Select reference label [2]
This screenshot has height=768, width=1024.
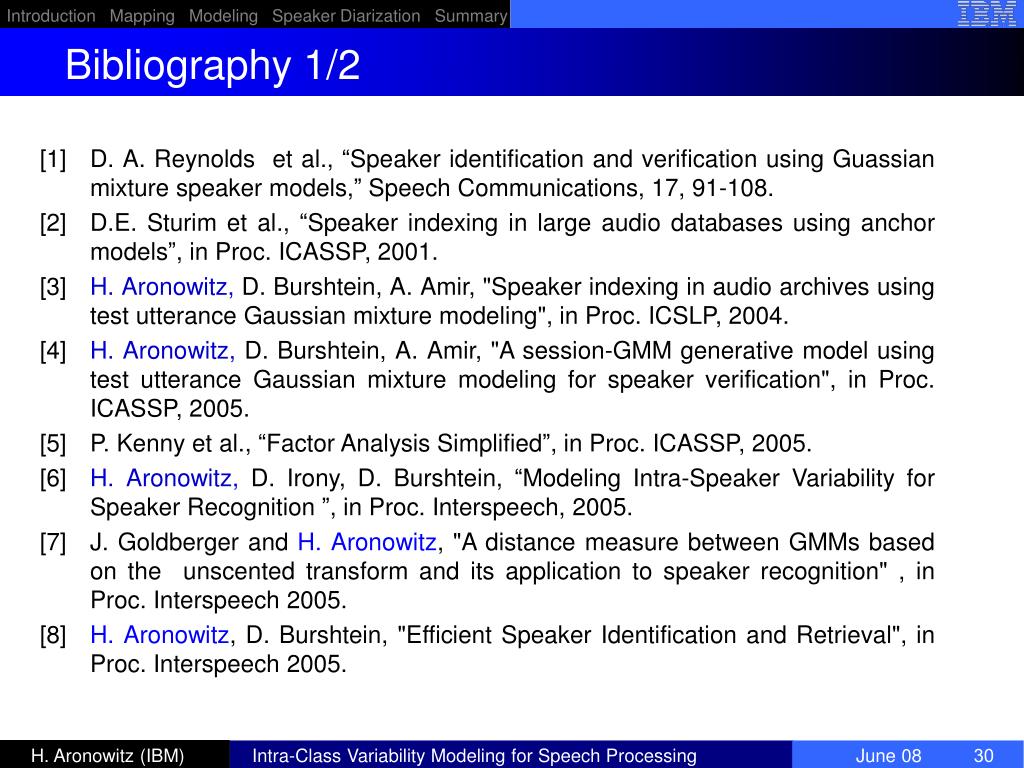point(53,223)
